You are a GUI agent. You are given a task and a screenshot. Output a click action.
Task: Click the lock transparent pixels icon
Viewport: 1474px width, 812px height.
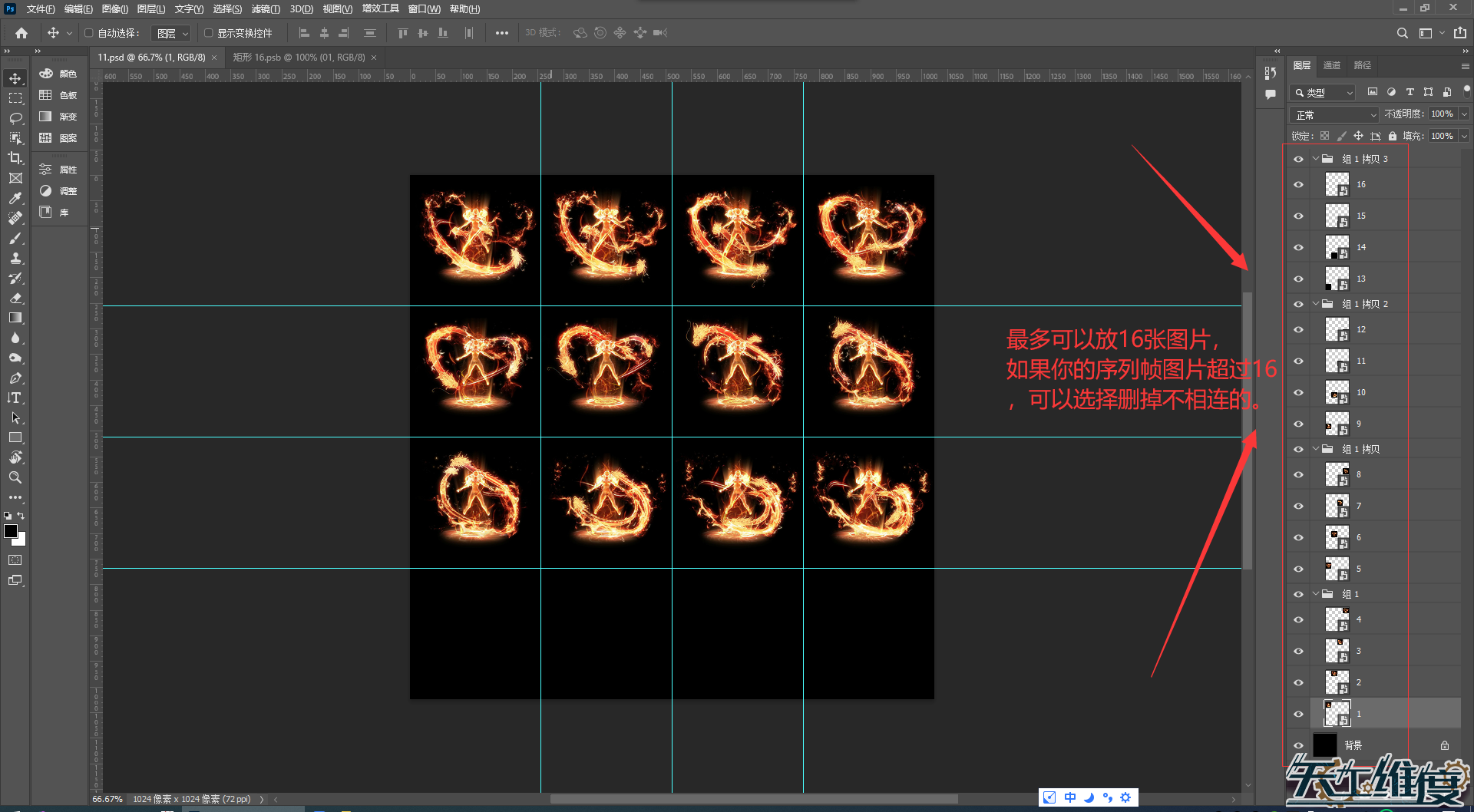1324,135
